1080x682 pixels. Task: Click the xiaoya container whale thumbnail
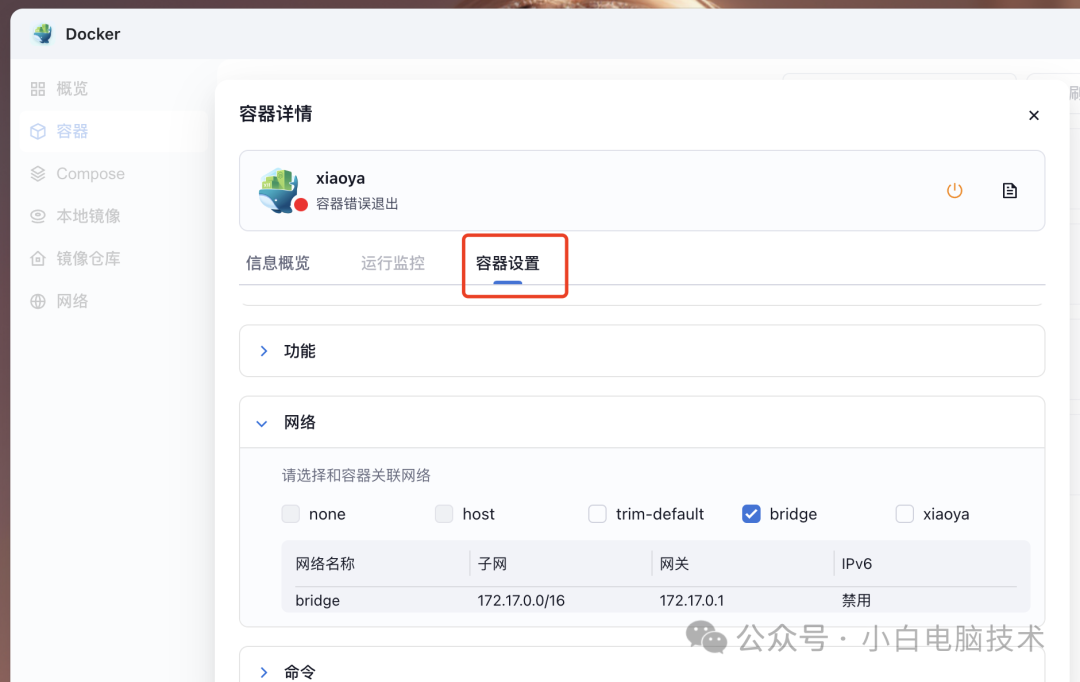[x=279, y=190]
